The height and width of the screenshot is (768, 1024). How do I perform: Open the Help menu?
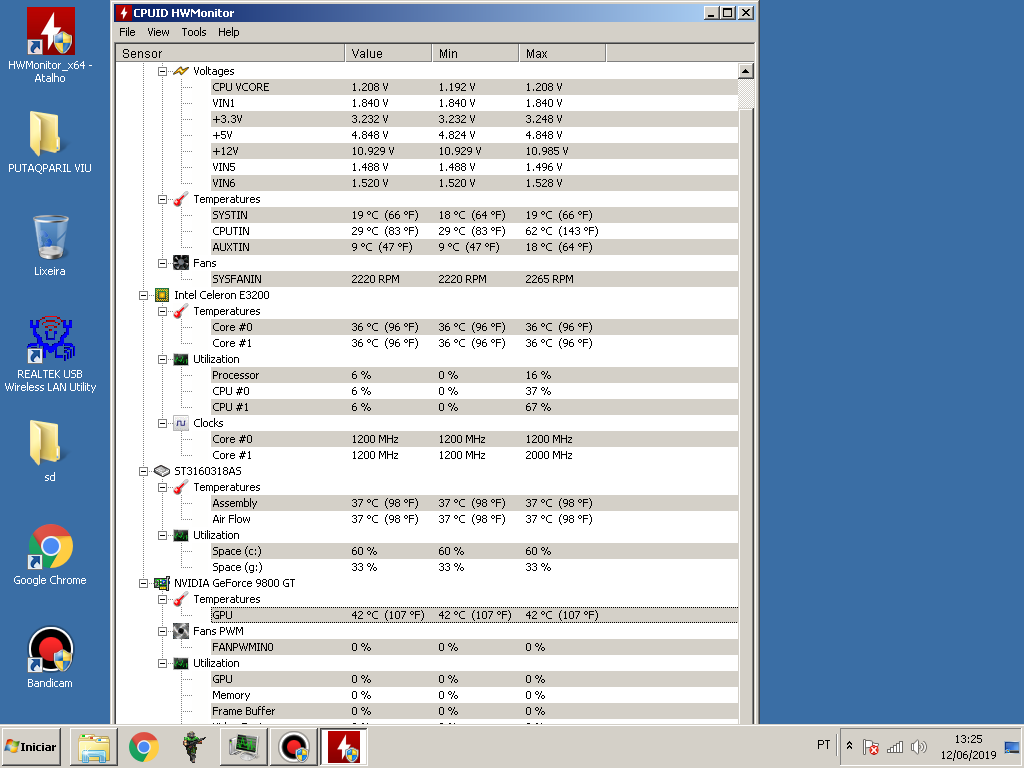pos(229,32)
